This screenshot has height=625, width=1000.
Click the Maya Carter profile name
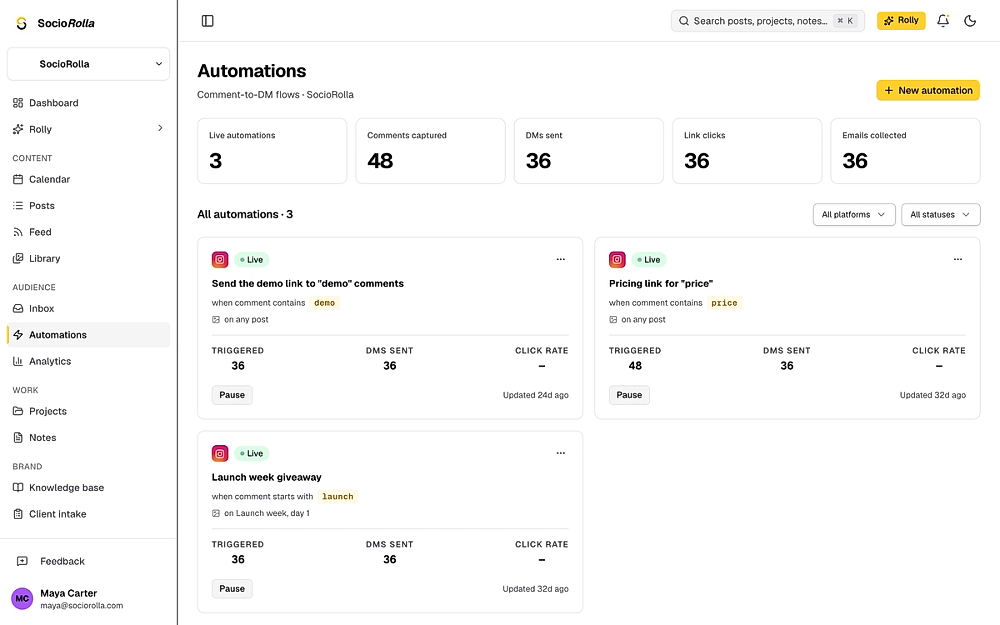[x=68, y=593]
